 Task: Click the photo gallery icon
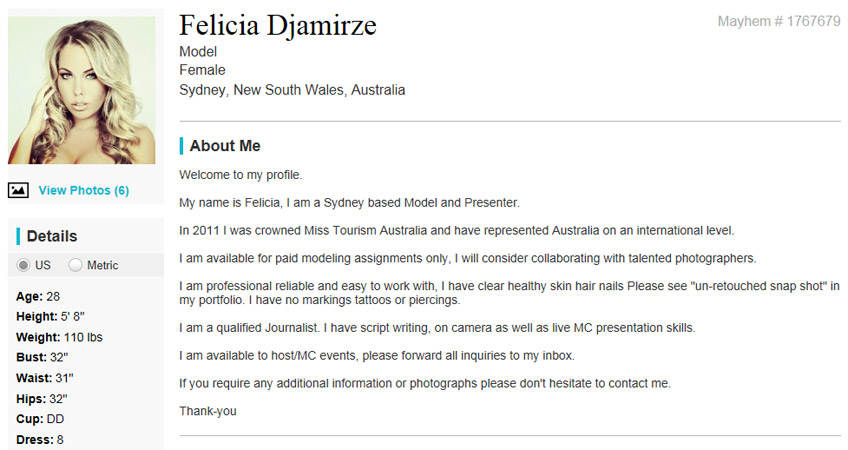(x=18, y=190)
